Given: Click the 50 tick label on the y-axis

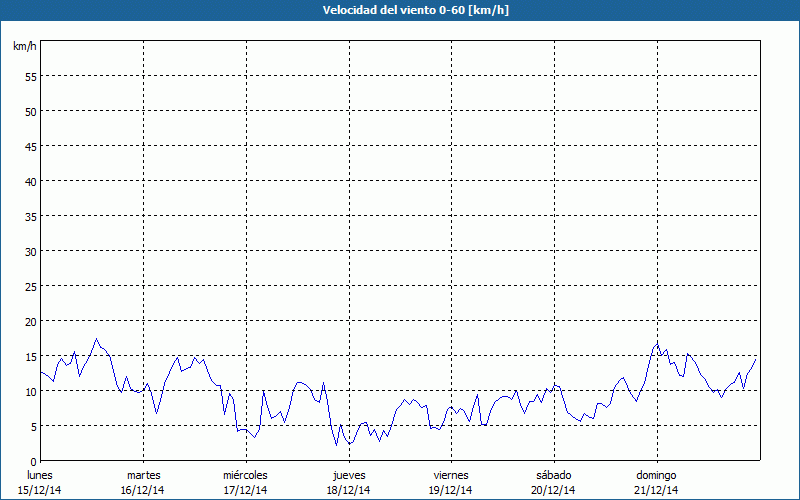Looking at the screenshot, I should tap(30, 111).
